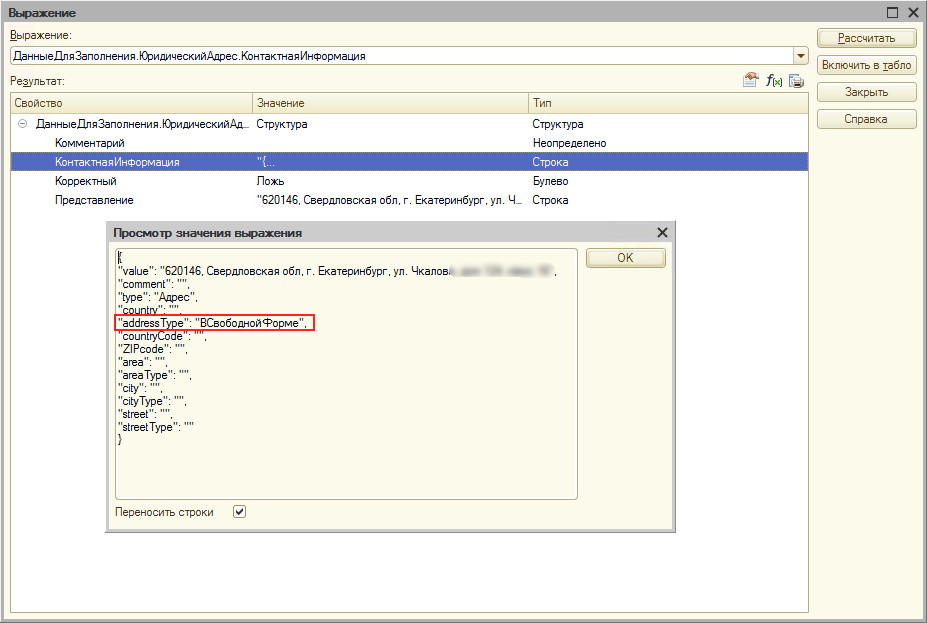
Task: Click the Значение column header
Action: coord(390,103)
